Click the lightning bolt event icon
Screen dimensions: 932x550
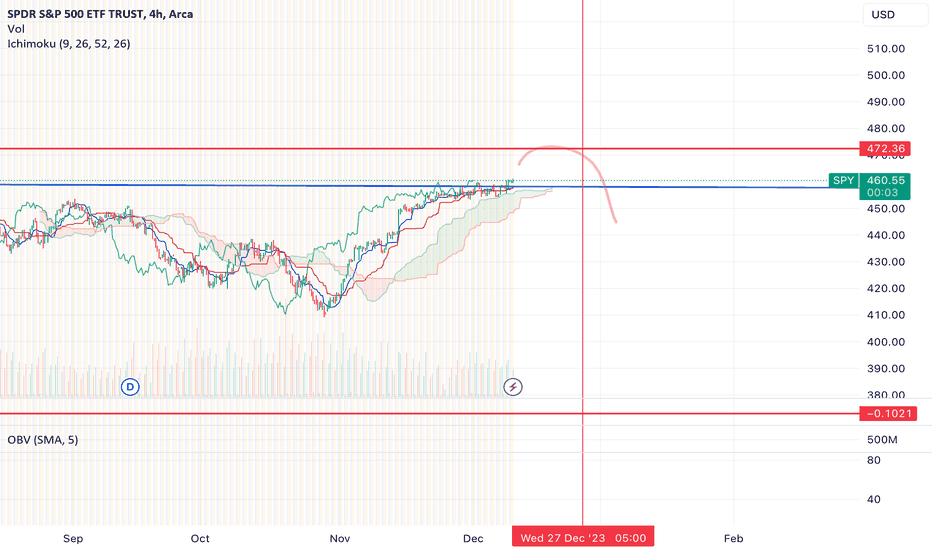[x=513, y=387]
